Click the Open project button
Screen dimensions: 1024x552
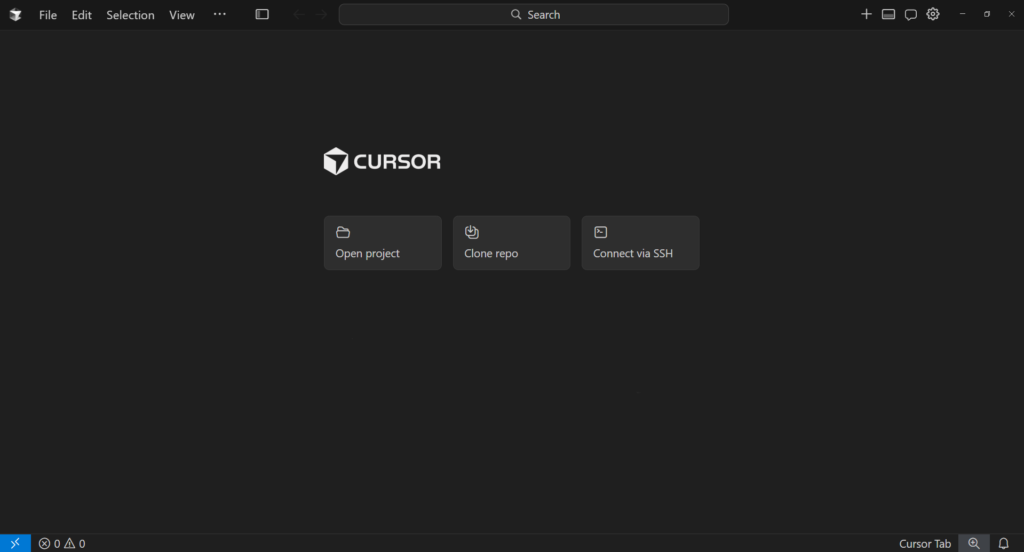(383, 243)
